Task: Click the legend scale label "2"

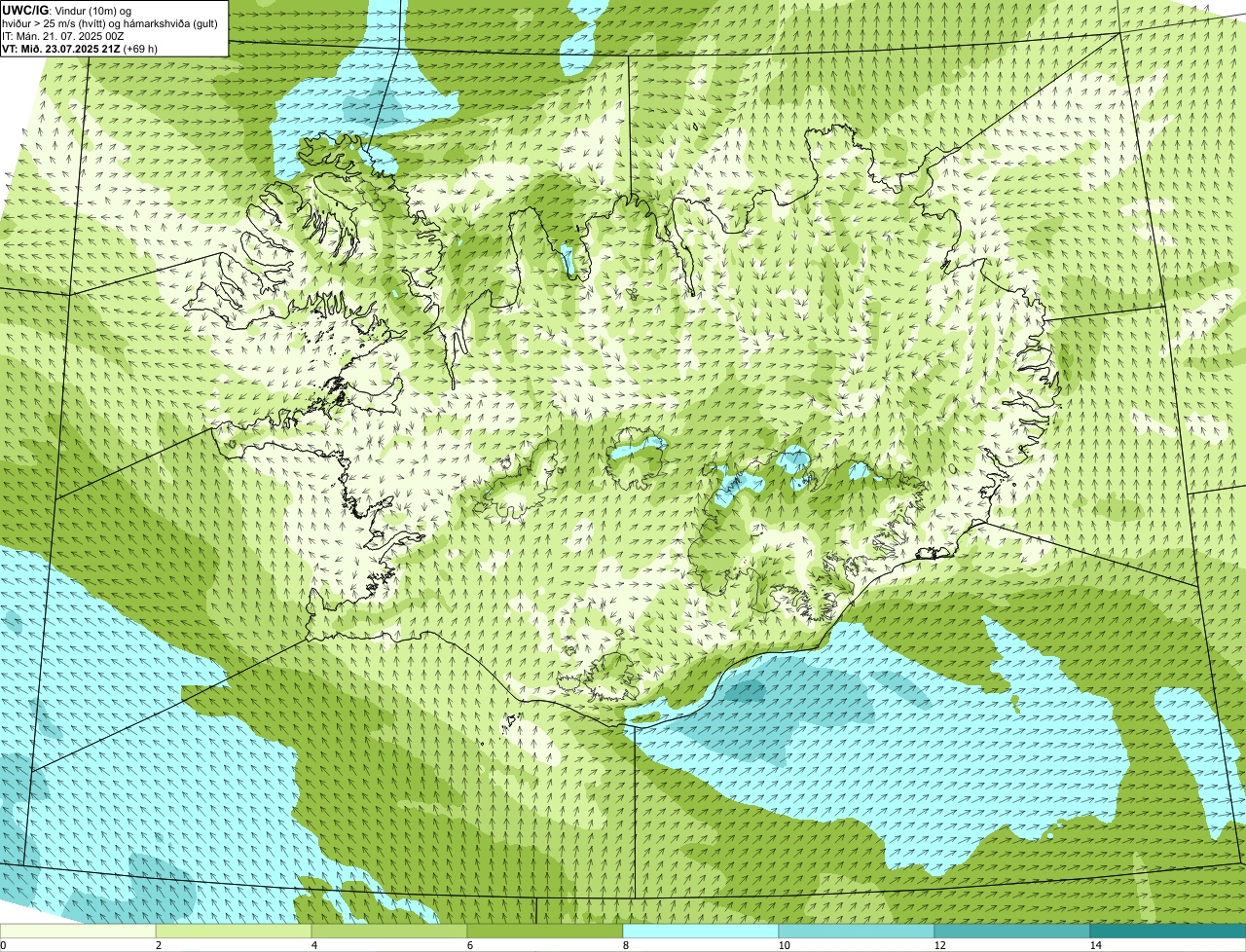Action: click(x=158, y=945)
